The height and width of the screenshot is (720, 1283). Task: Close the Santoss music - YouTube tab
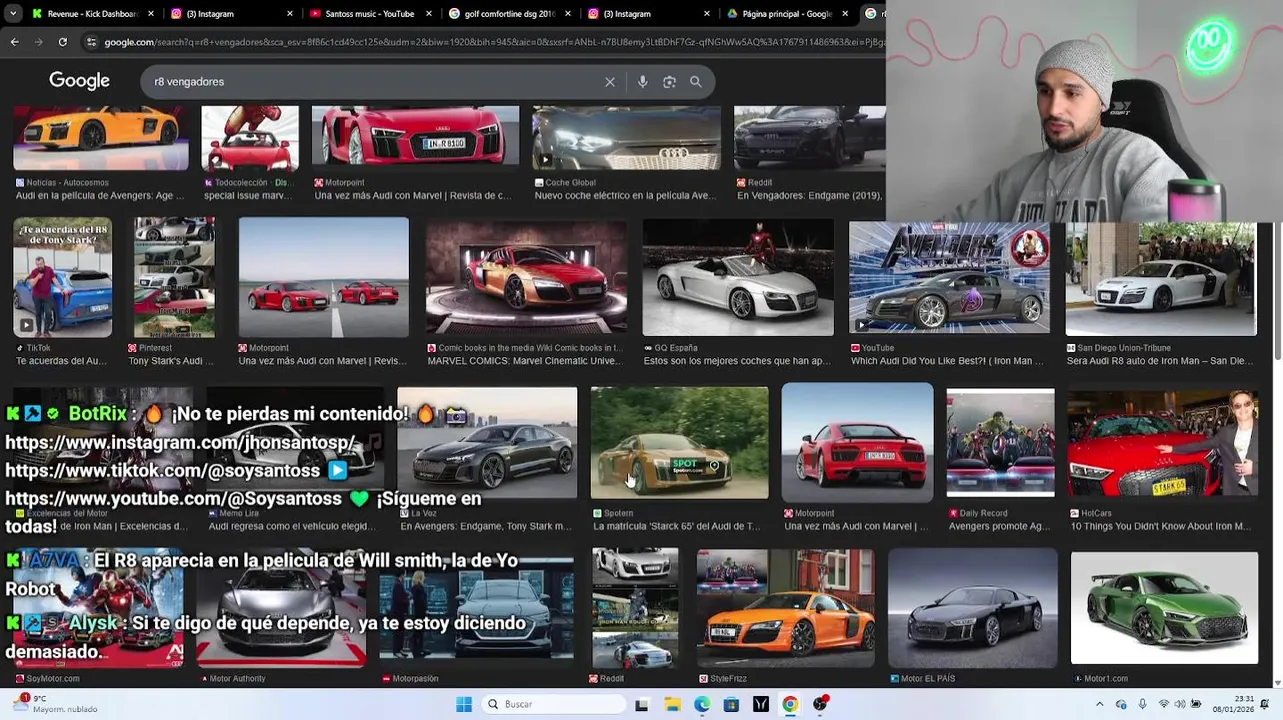pos(429,14)
